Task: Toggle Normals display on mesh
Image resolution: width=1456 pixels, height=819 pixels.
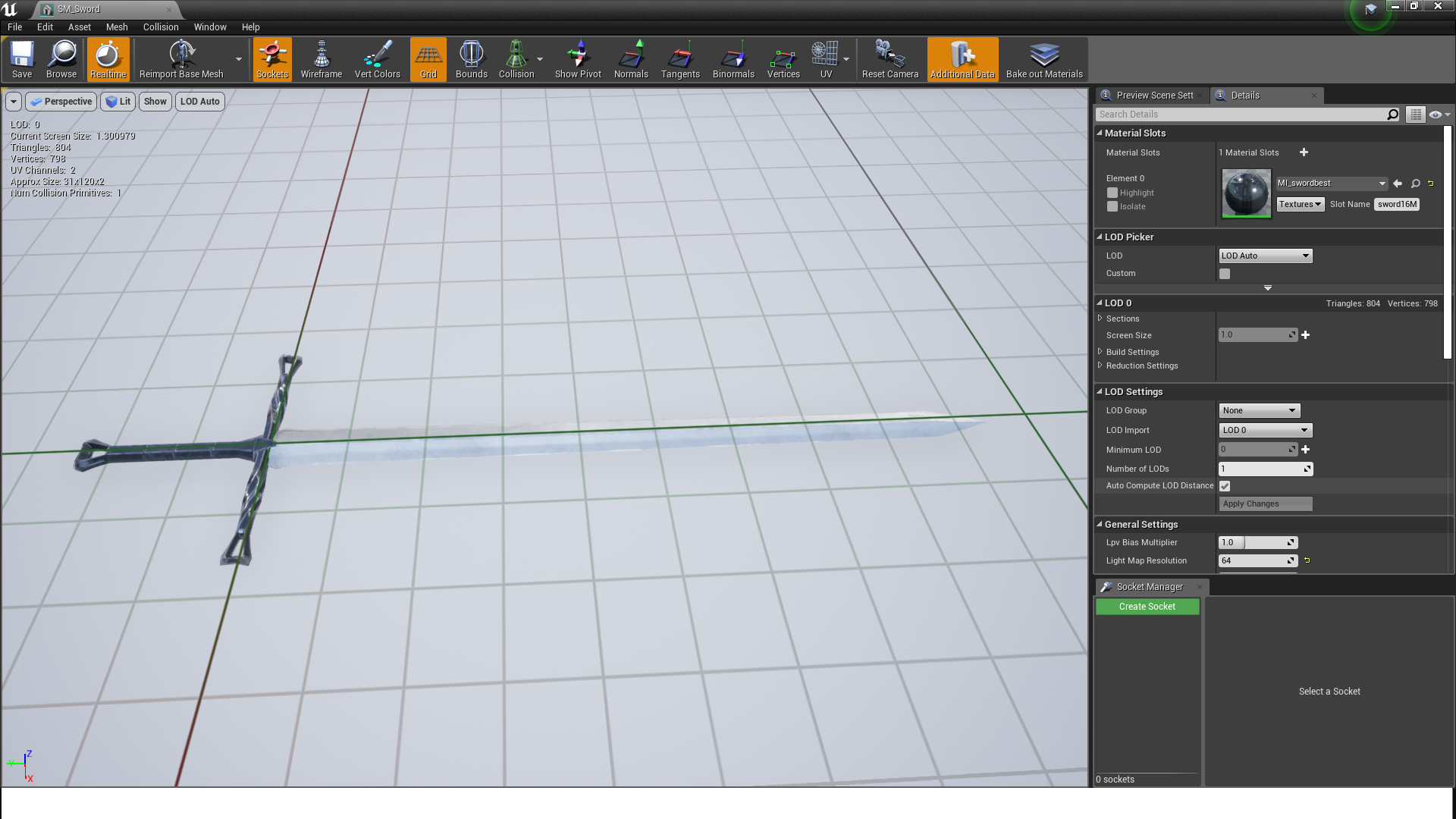Action: pos(631,59)
